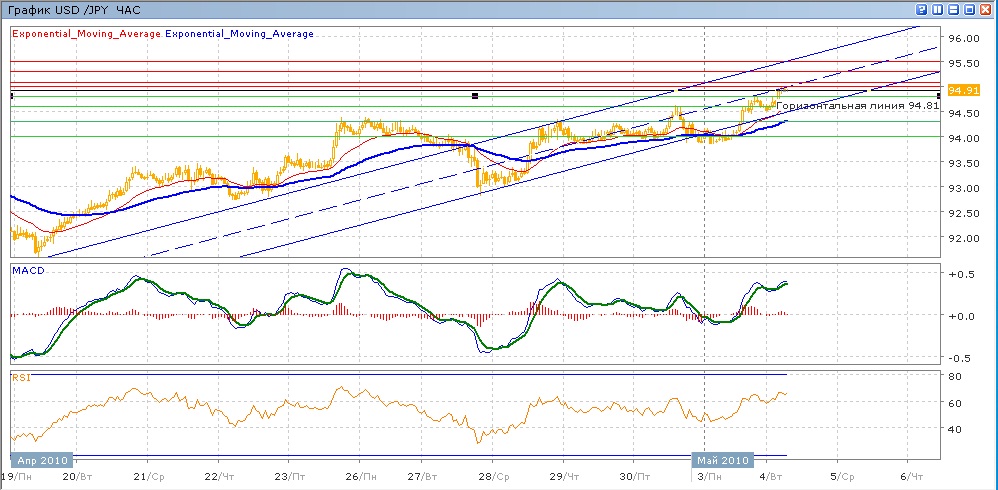Click the left end handle of horizontal line
The image size is (998, 490).
11,96
